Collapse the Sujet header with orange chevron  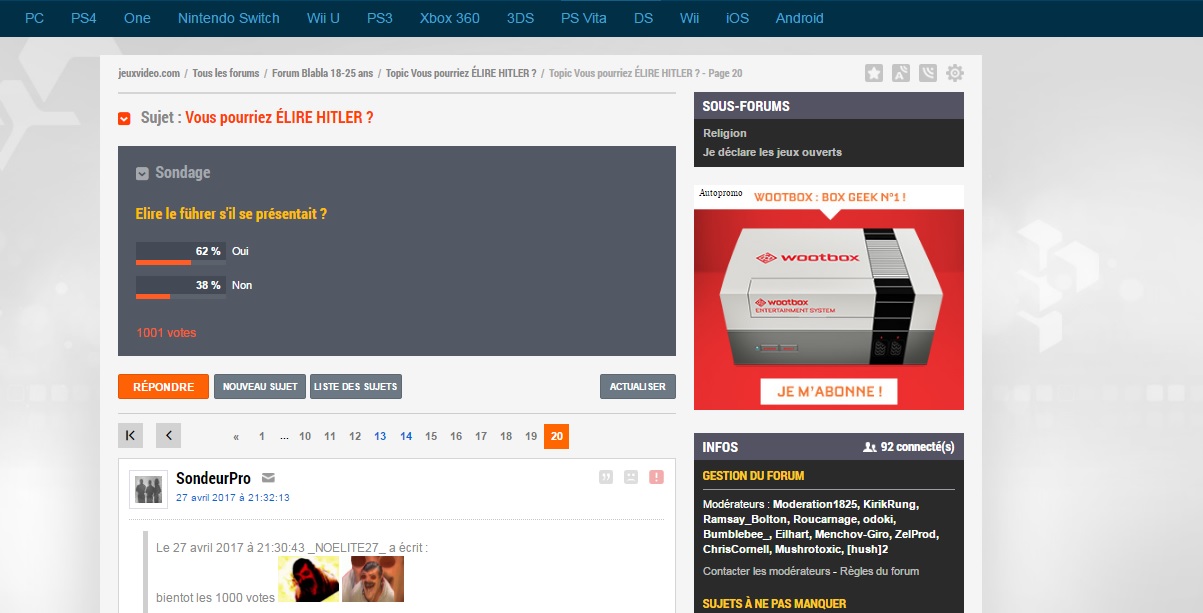[125, 119]
